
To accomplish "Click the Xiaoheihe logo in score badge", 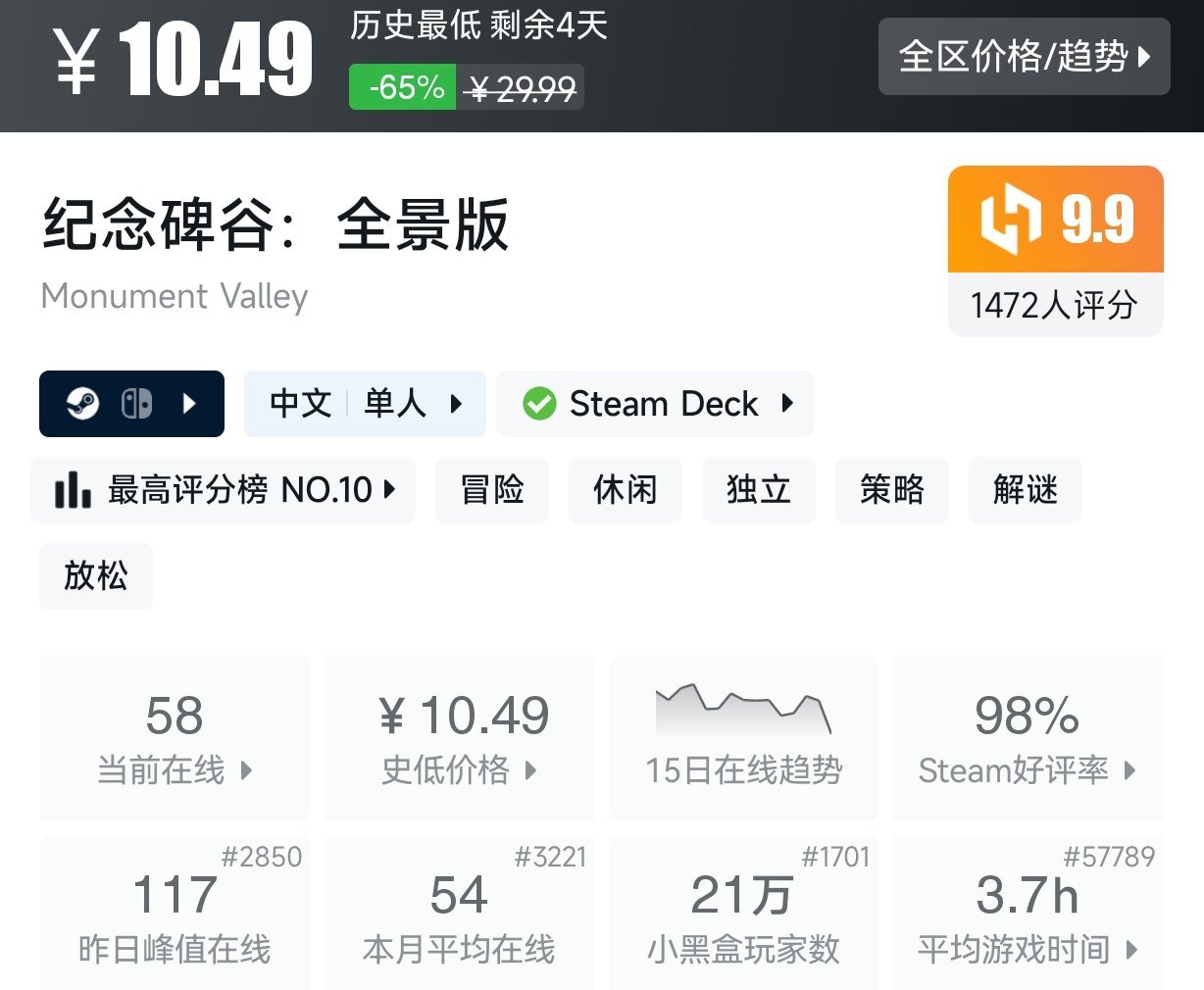I will (1010, 220).
